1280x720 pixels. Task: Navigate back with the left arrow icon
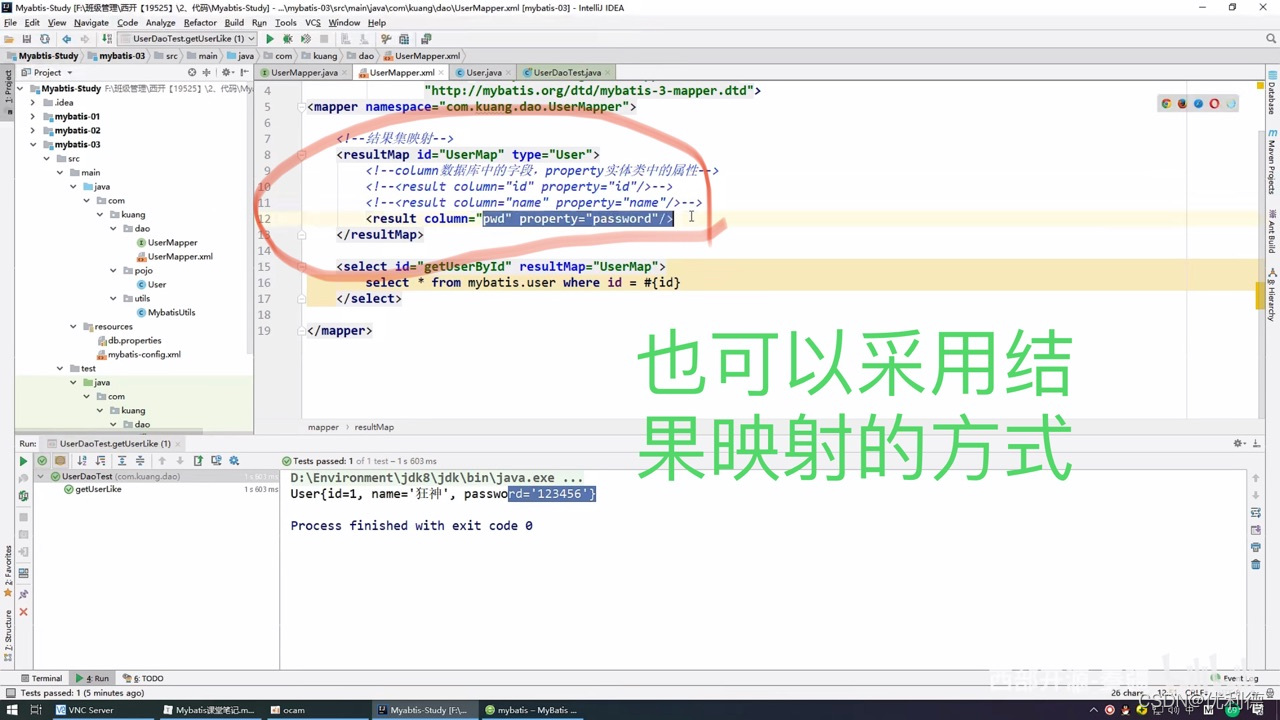pos(66,39)
